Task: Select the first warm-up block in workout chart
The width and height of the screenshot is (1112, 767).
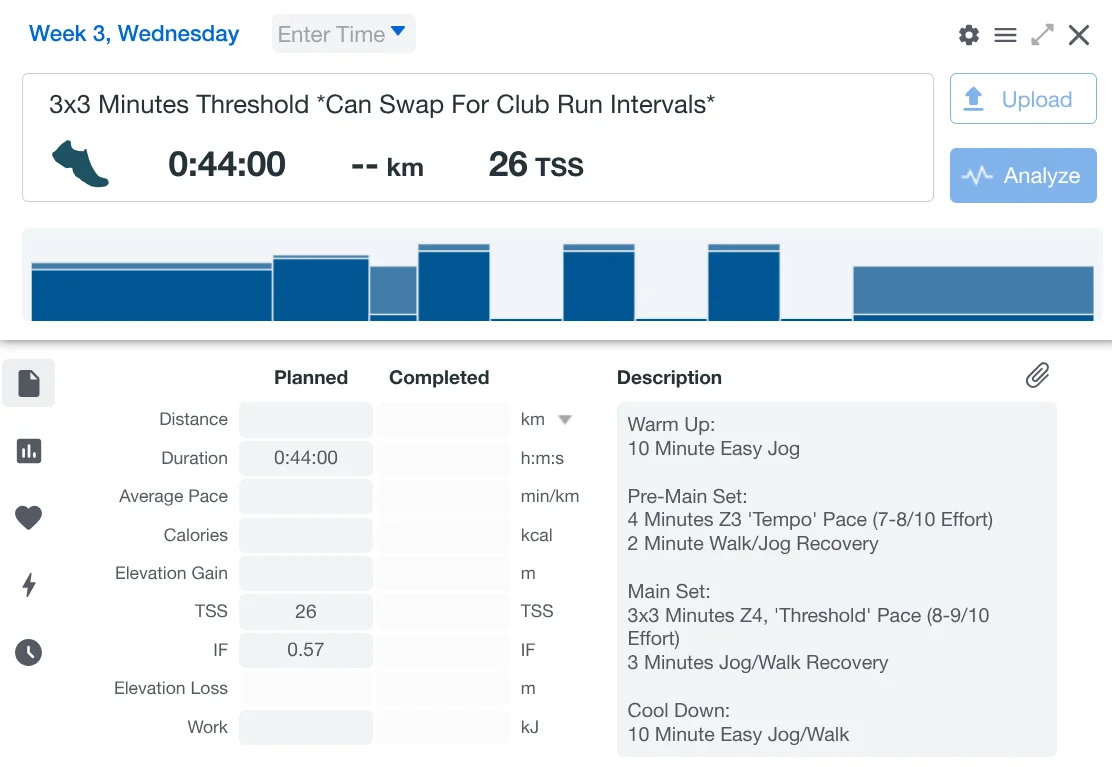Action: click(x=151, y=293)
